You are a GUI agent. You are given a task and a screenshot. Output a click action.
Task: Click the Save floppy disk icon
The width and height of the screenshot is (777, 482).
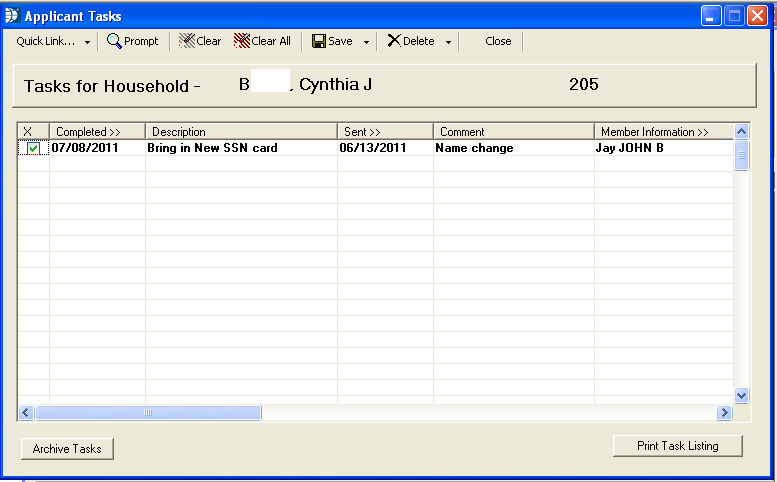pos(318,41)
